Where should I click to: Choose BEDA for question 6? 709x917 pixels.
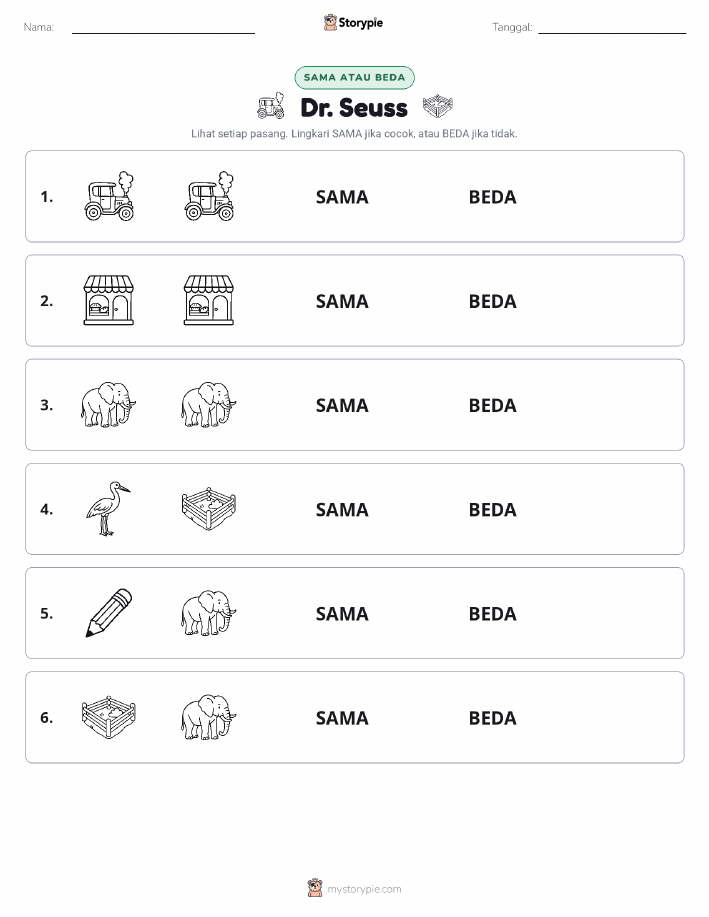pos(493,718)
